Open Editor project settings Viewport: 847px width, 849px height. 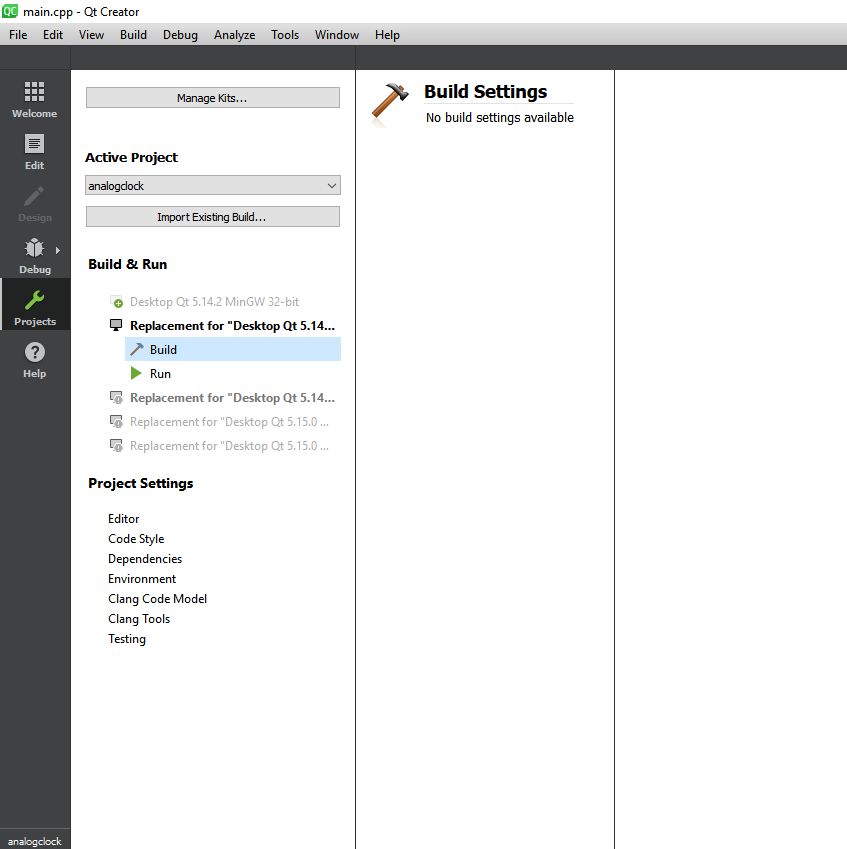click(123, 519)
